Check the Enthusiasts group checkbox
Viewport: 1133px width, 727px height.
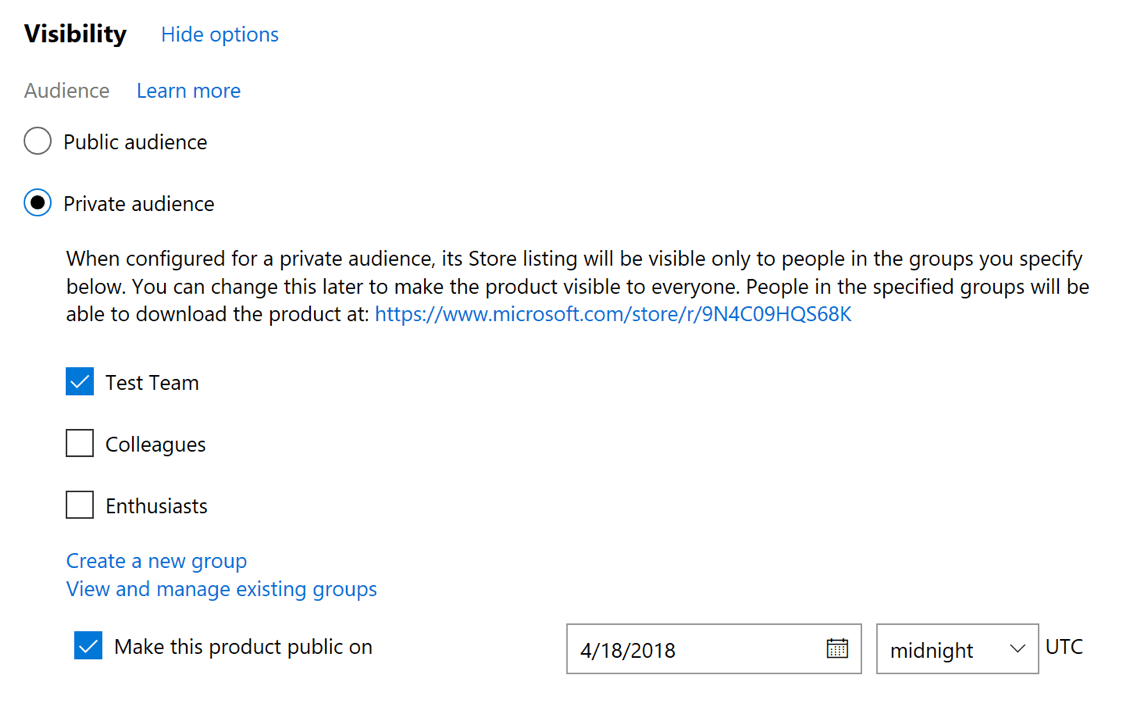click(79, 504)
